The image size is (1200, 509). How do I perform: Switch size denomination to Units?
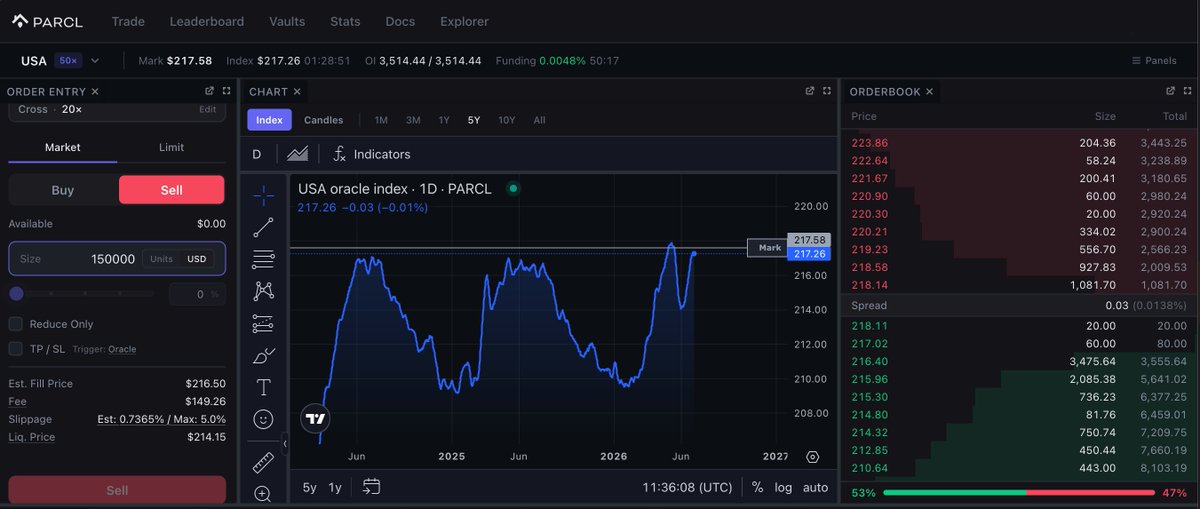coord(161,259)
